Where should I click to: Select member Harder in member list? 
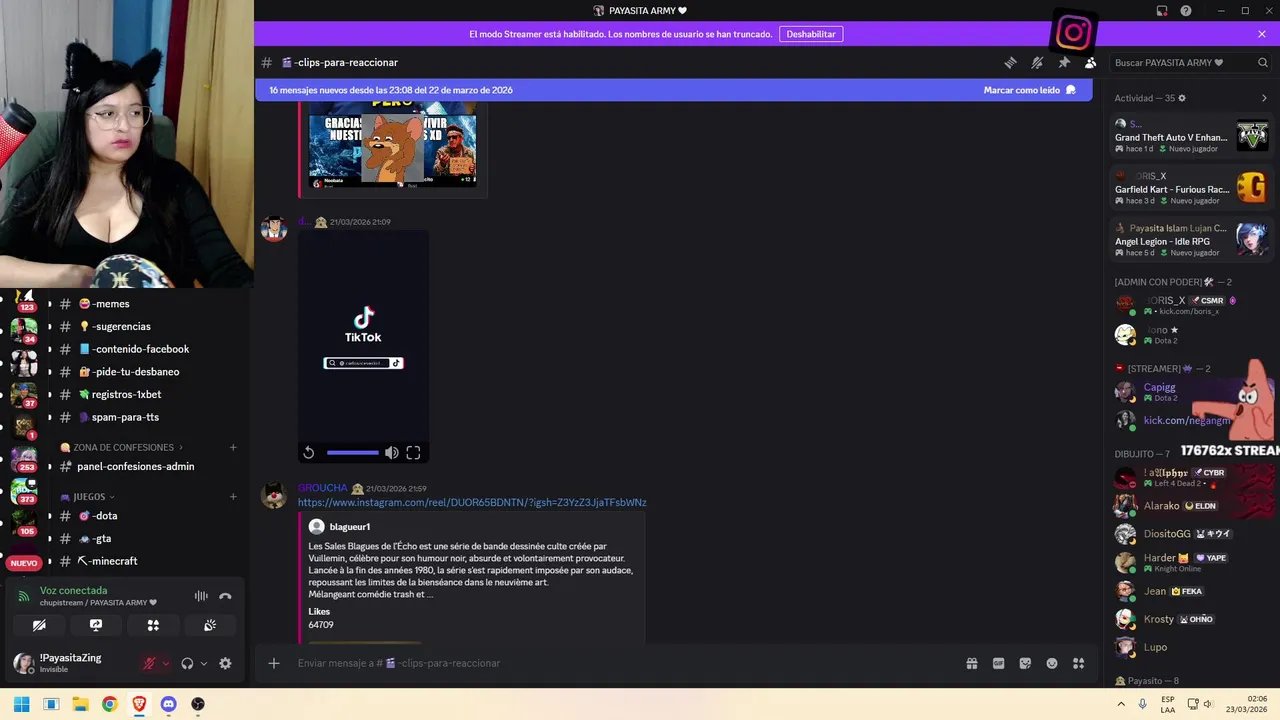tap(1192, 562)
